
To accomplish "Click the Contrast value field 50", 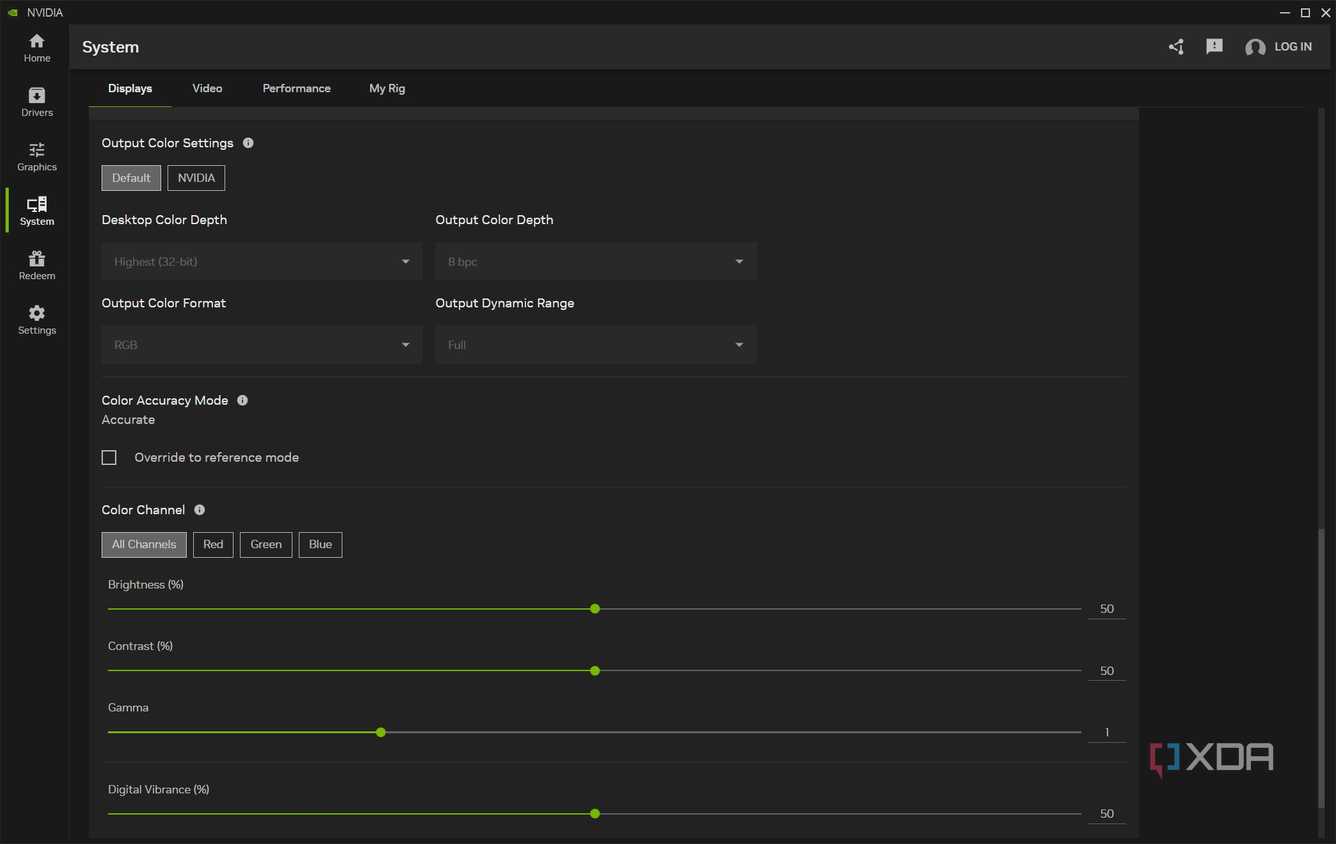I will coord(1107,671).
